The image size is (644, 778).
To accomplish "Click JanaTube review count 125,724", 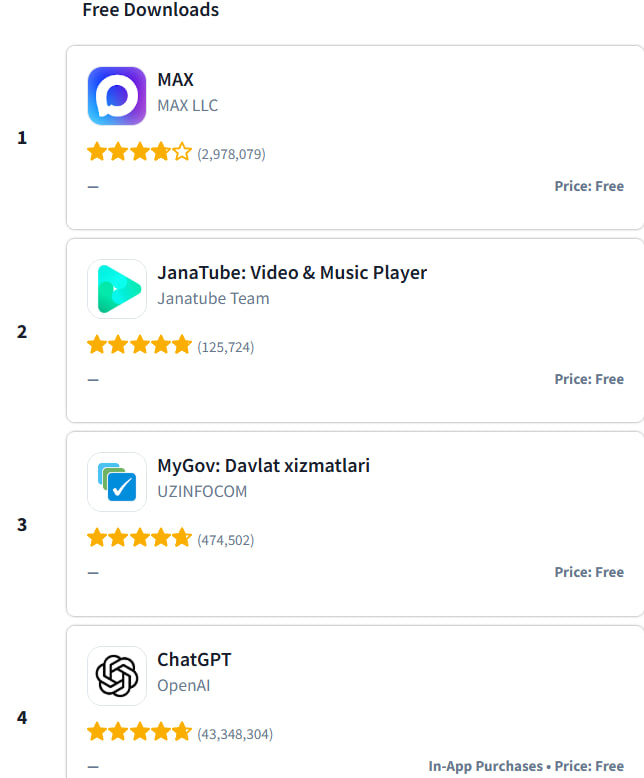I will 226,347.
